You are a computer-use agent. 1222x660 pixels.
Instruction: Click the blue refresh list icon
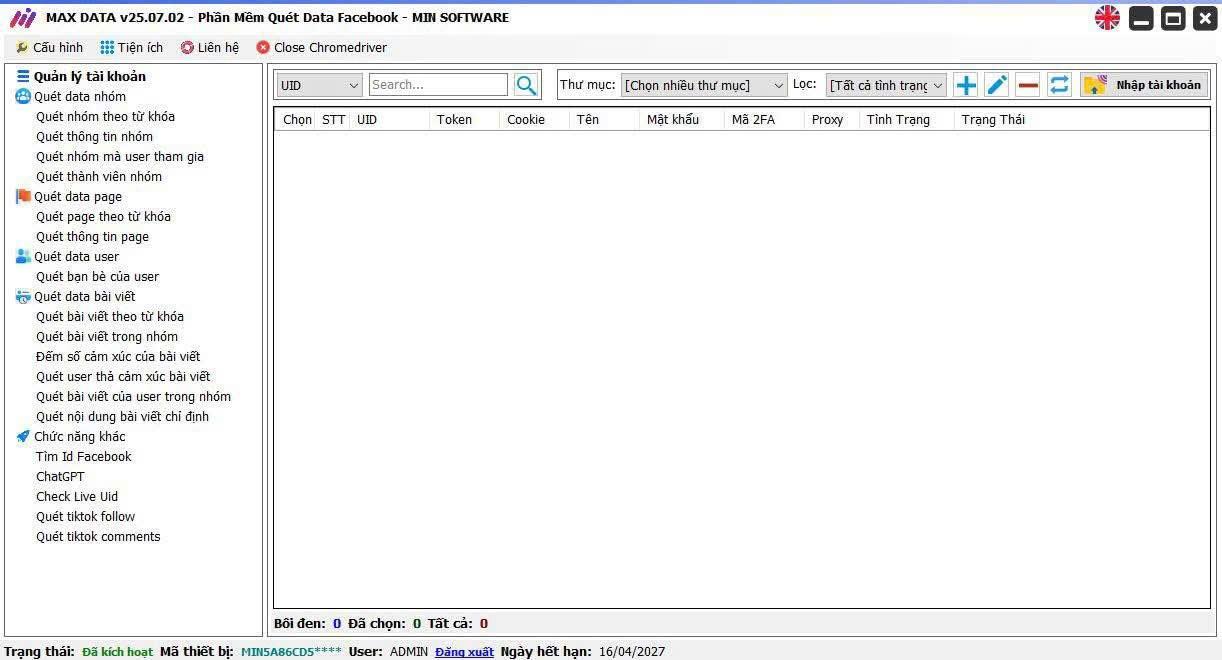pos(1059,85)
